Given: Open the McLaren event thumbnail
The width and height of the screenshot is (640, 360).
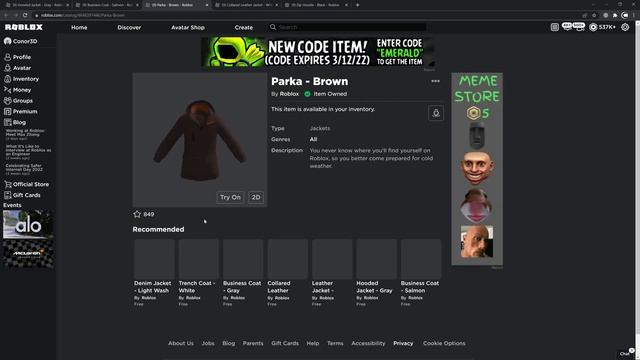Looking at the screenshot, I should (x=28, y=254).
